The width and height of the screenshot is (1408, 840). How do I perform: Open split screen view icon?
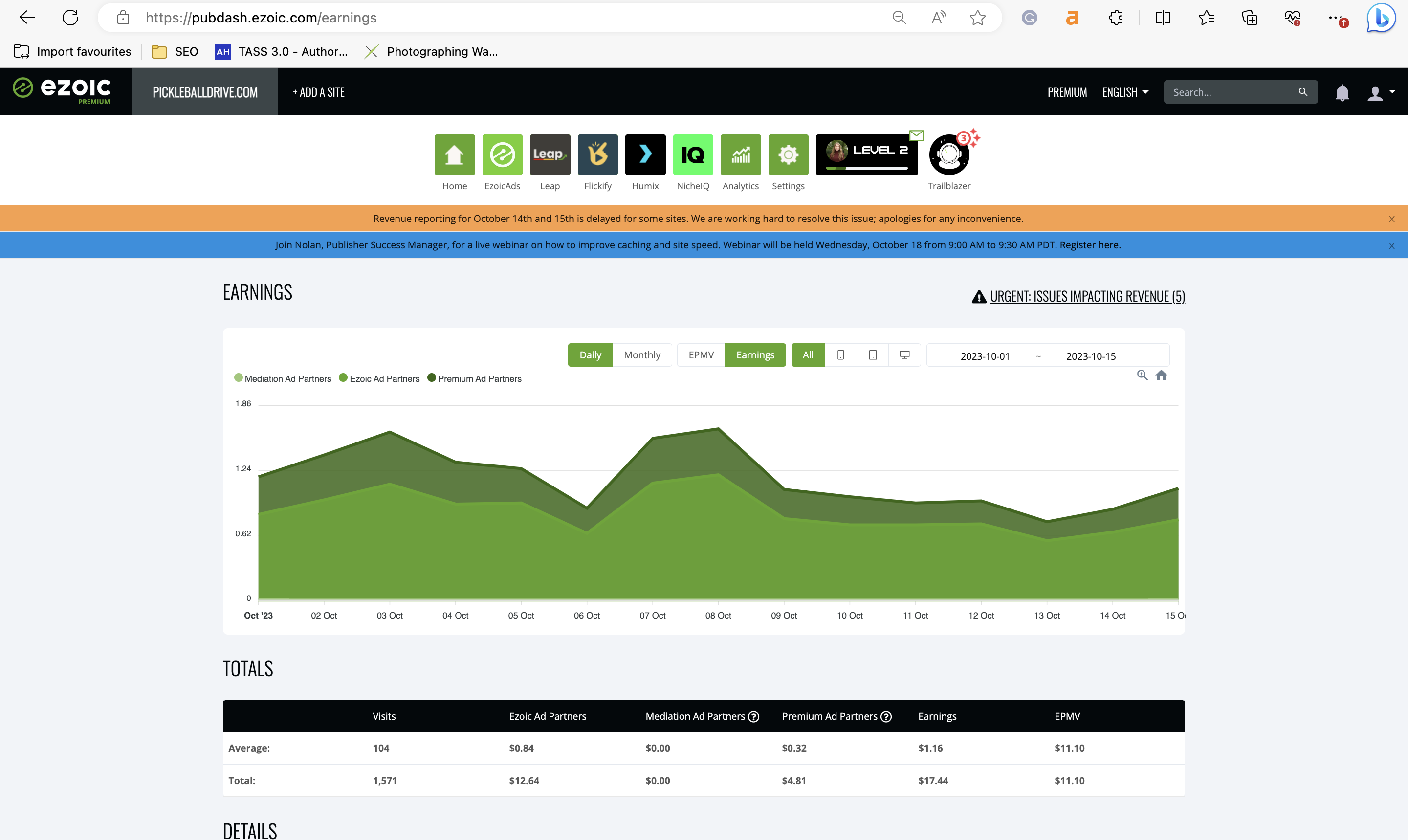tap(1163, 18)
